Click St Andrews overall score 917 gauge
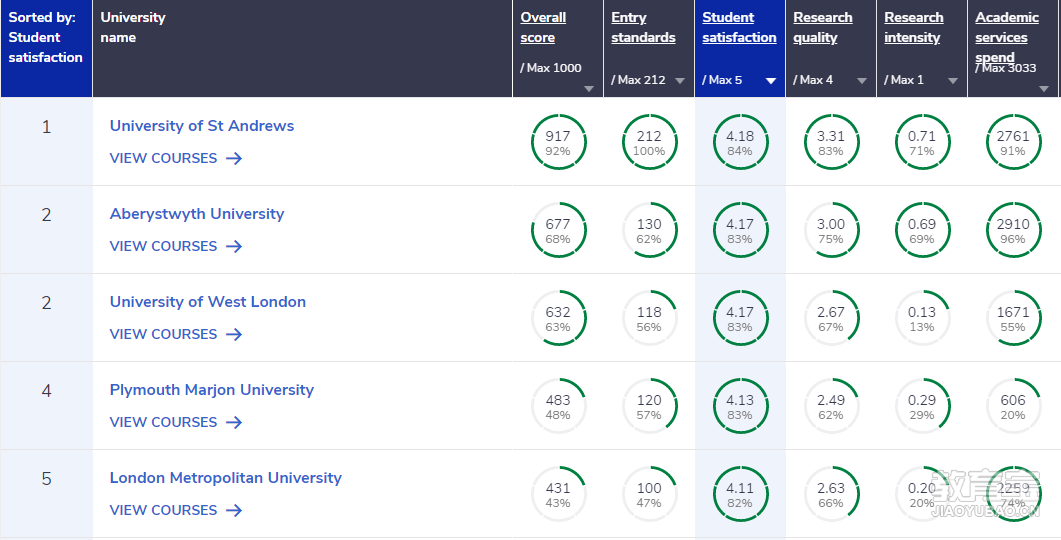 point(558,142)
